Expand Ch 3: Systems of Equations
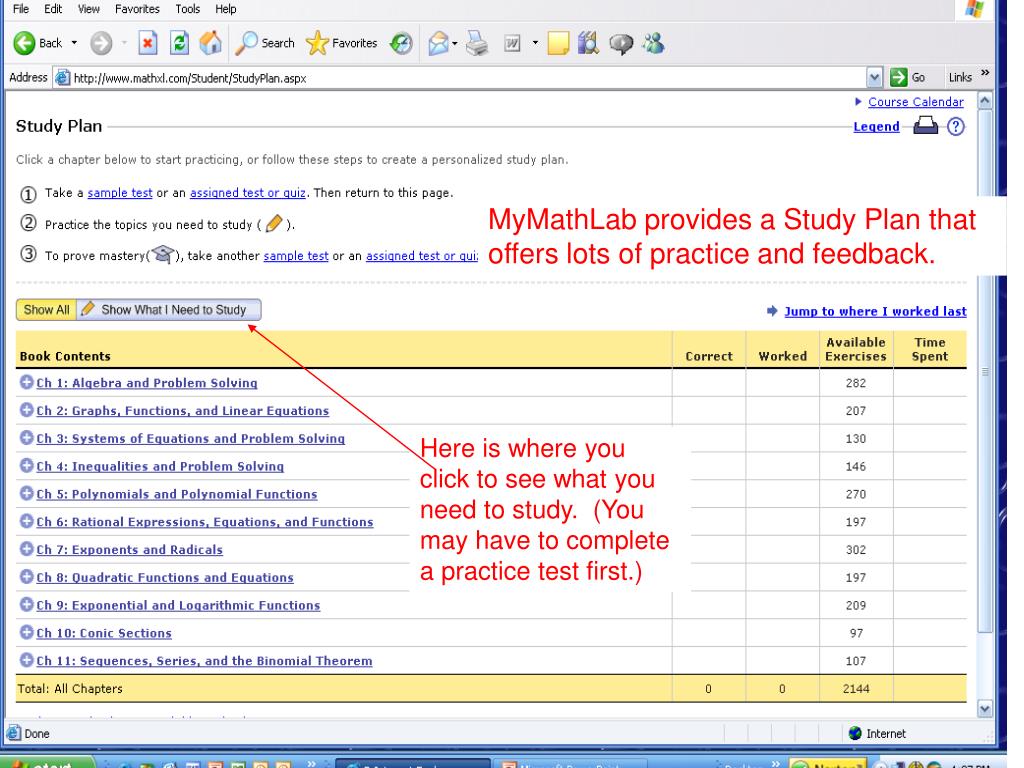This screenshot has width=1024, height=768. [x=26, y=438]
